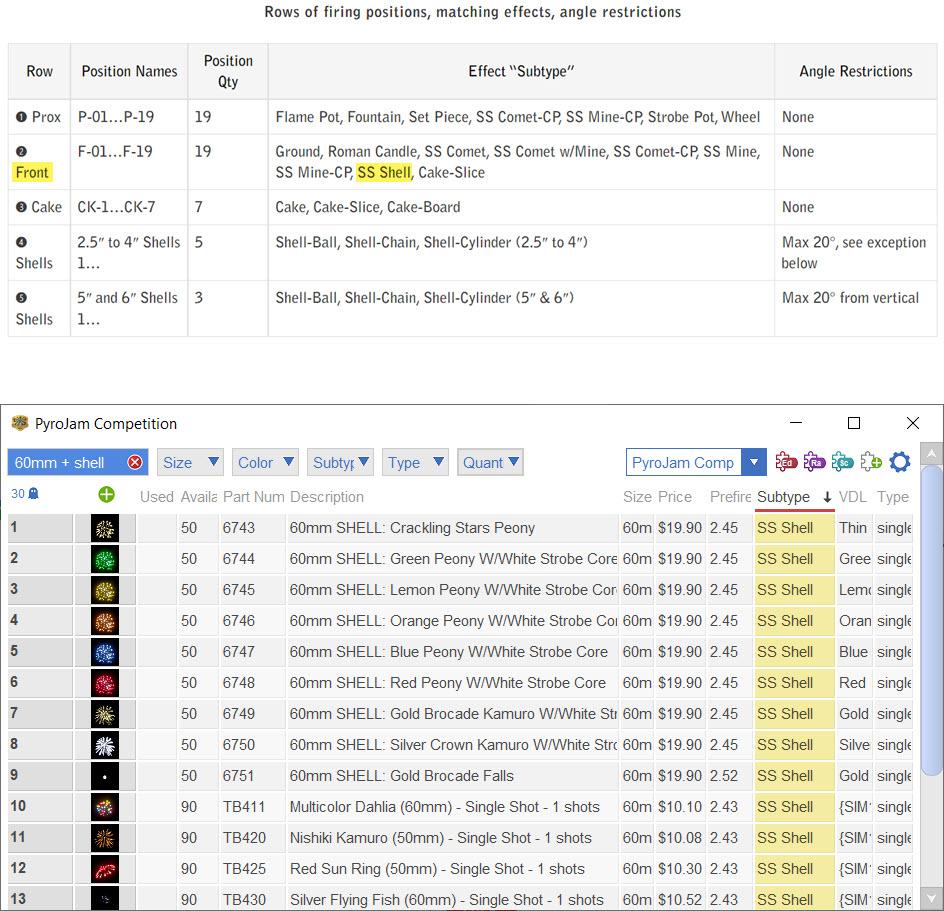Sort by the Subtype column header
Image resolution: width=944 pixels, height=911 pixels.
tap(784, 497)
